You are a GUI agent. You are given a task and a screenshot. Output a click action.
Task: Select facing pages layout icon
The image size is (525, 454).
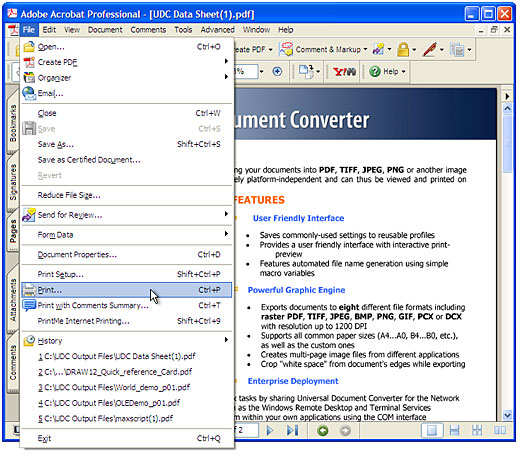(500, 430)
